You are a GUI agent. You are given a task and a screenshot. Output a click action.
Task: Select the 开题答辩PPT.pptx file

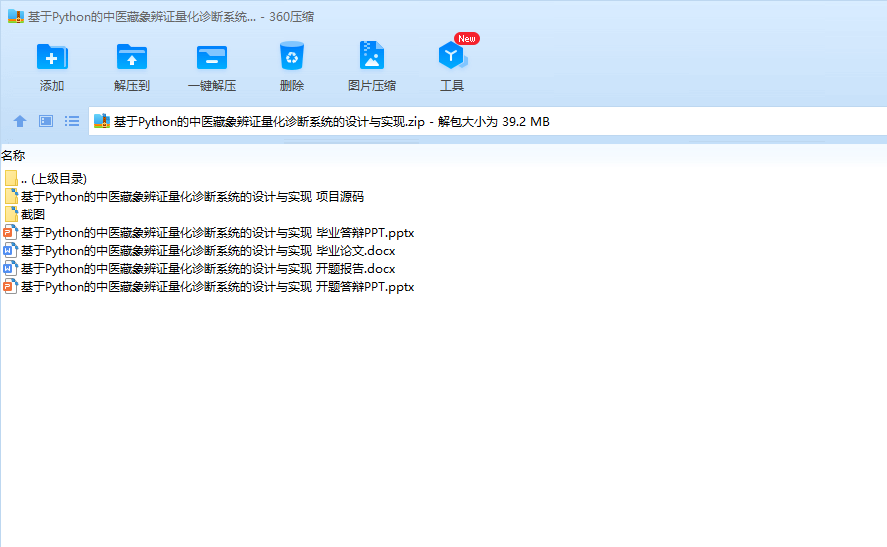coord(209,287)
